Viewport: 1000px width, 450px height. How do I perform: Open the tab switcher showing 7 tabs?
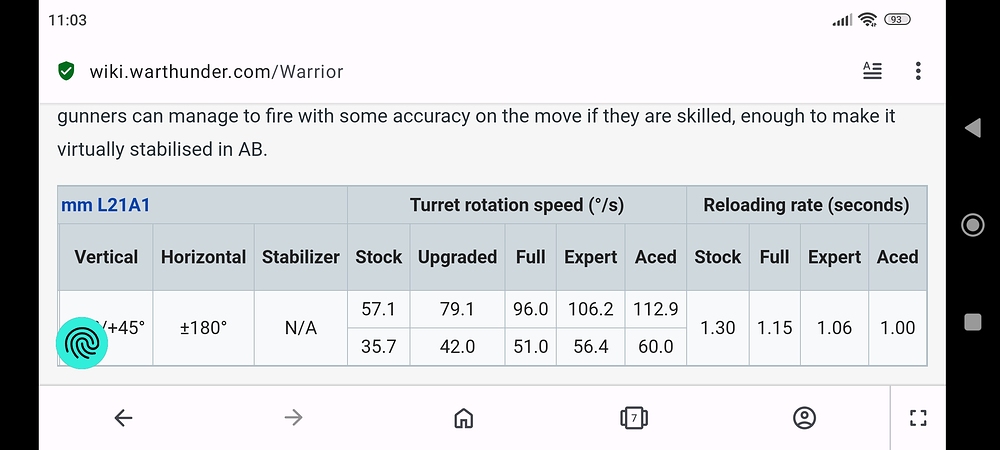point(634,418)
